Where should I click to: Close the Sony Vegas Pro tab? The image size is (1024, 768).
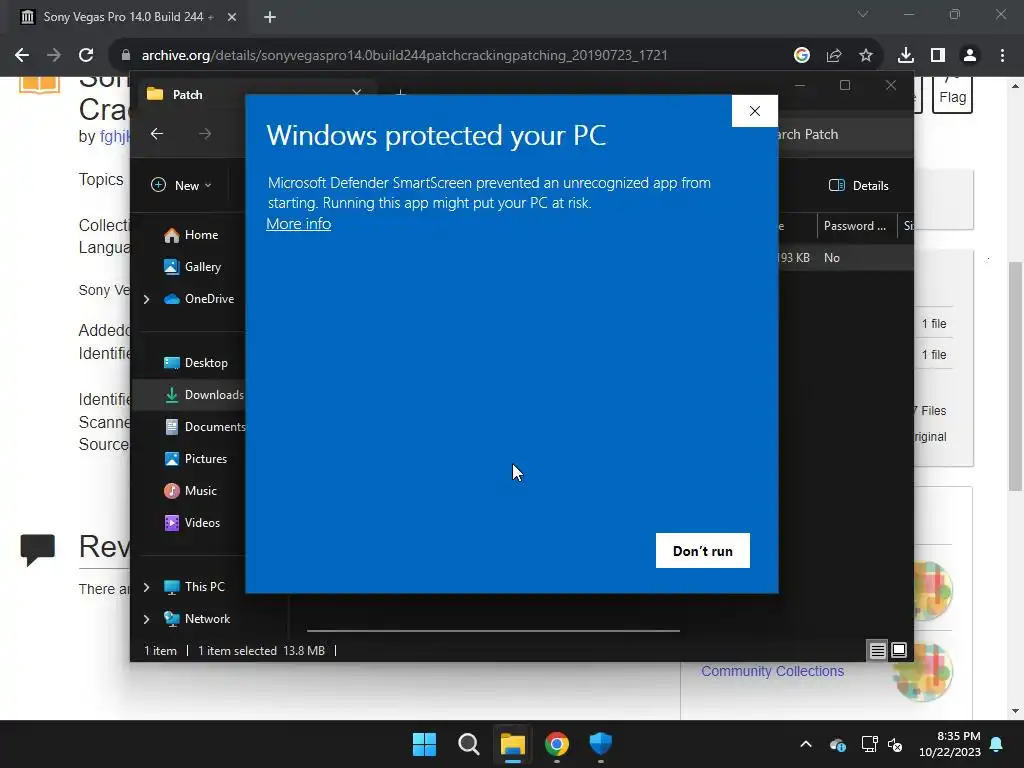[232, 17]
